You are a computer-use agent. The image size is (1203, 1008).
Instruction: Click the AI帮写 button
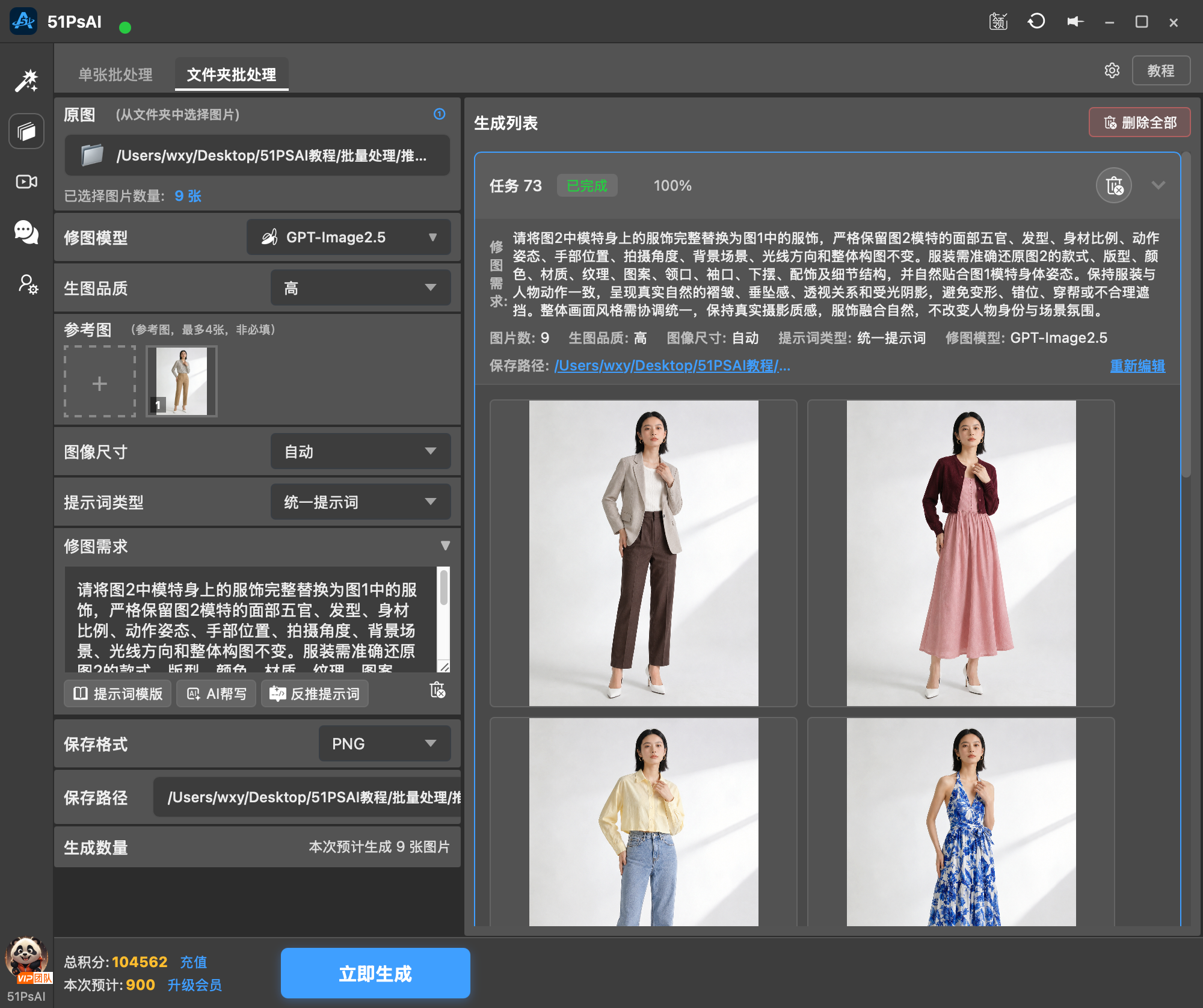217,693
